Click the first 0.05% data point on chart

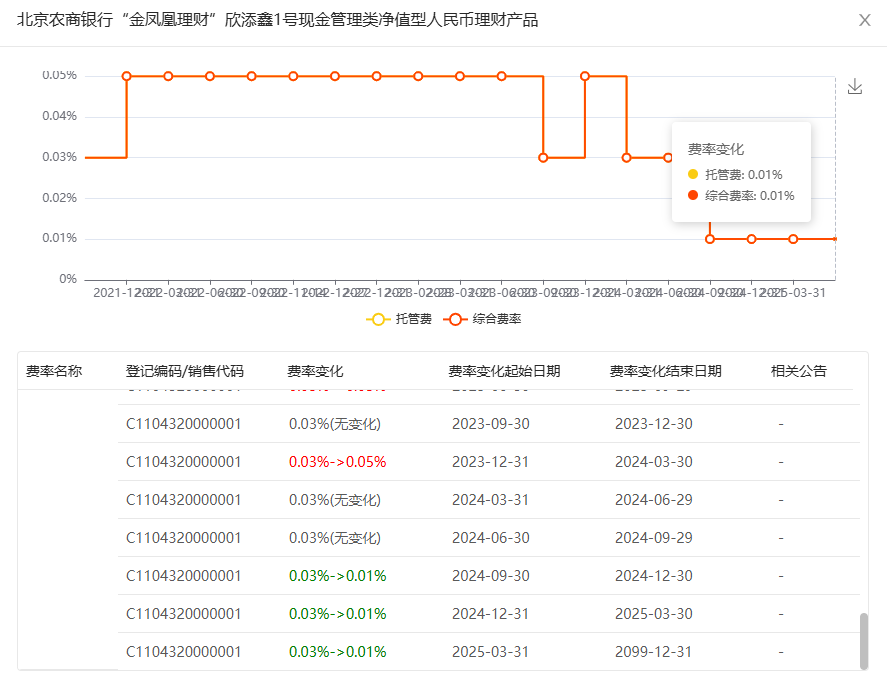click(x=127, y=76)
